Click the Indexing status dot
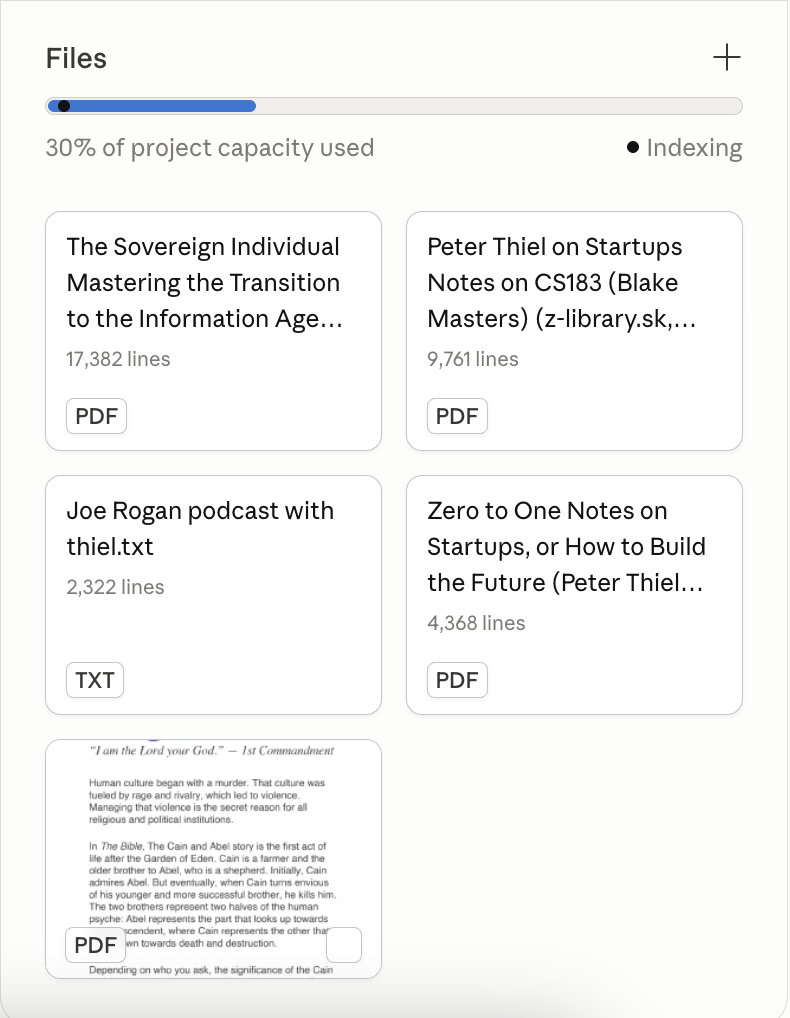This screenshot has width=790, height=1018. click(633, 148)
